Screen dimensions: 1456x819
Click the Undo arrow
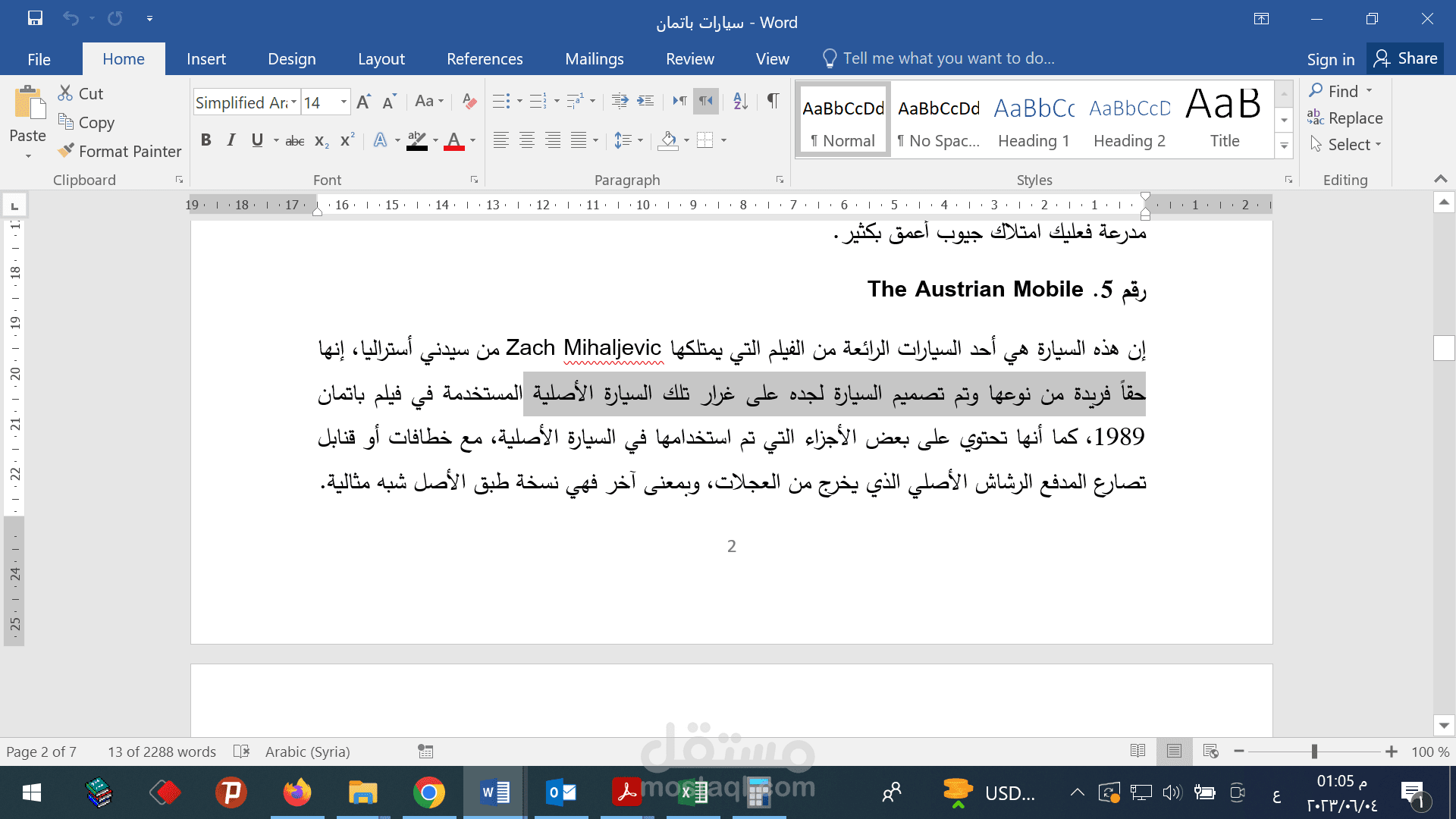(71, 18)
